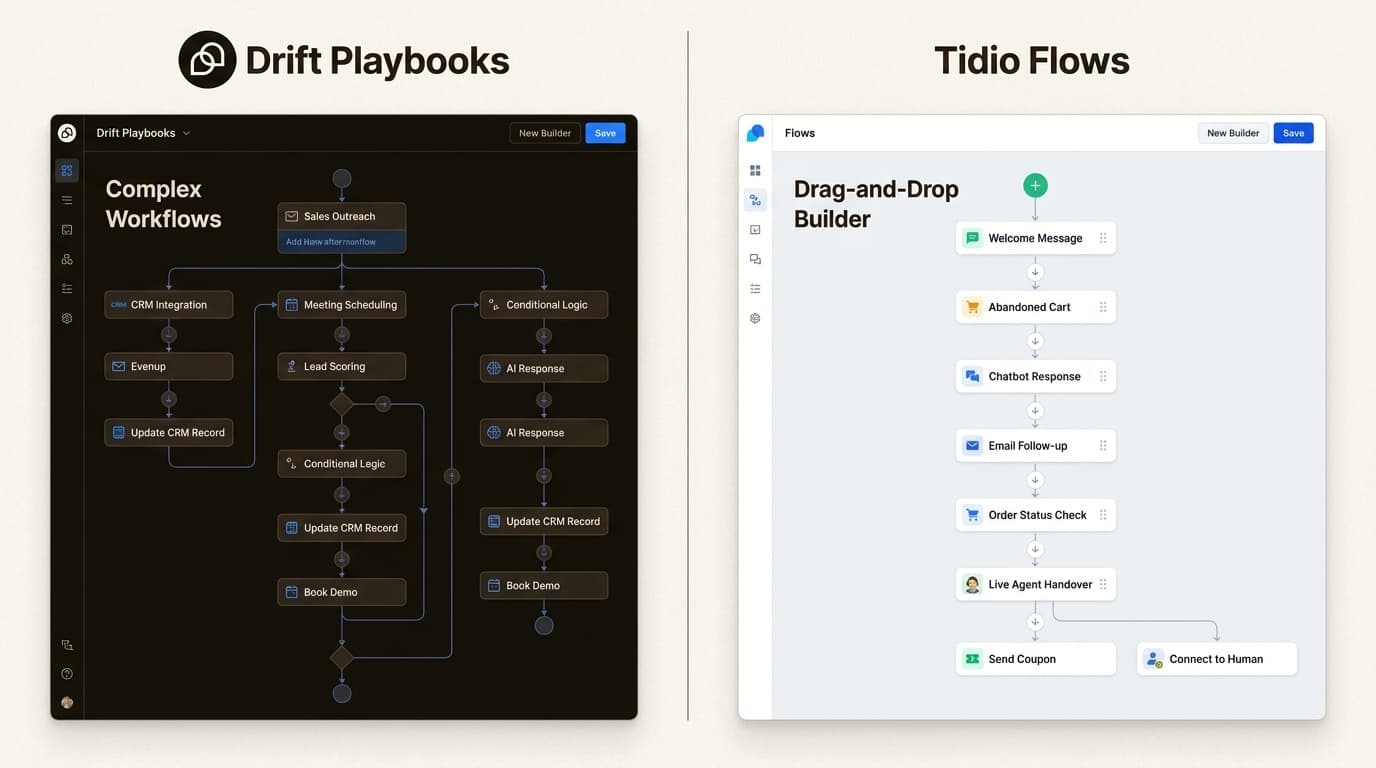Click the Drift logo in the Drift Playbooks sidebar
Image resolution: width=1376 pixels, height=768 pixels.
coord(67,133)
